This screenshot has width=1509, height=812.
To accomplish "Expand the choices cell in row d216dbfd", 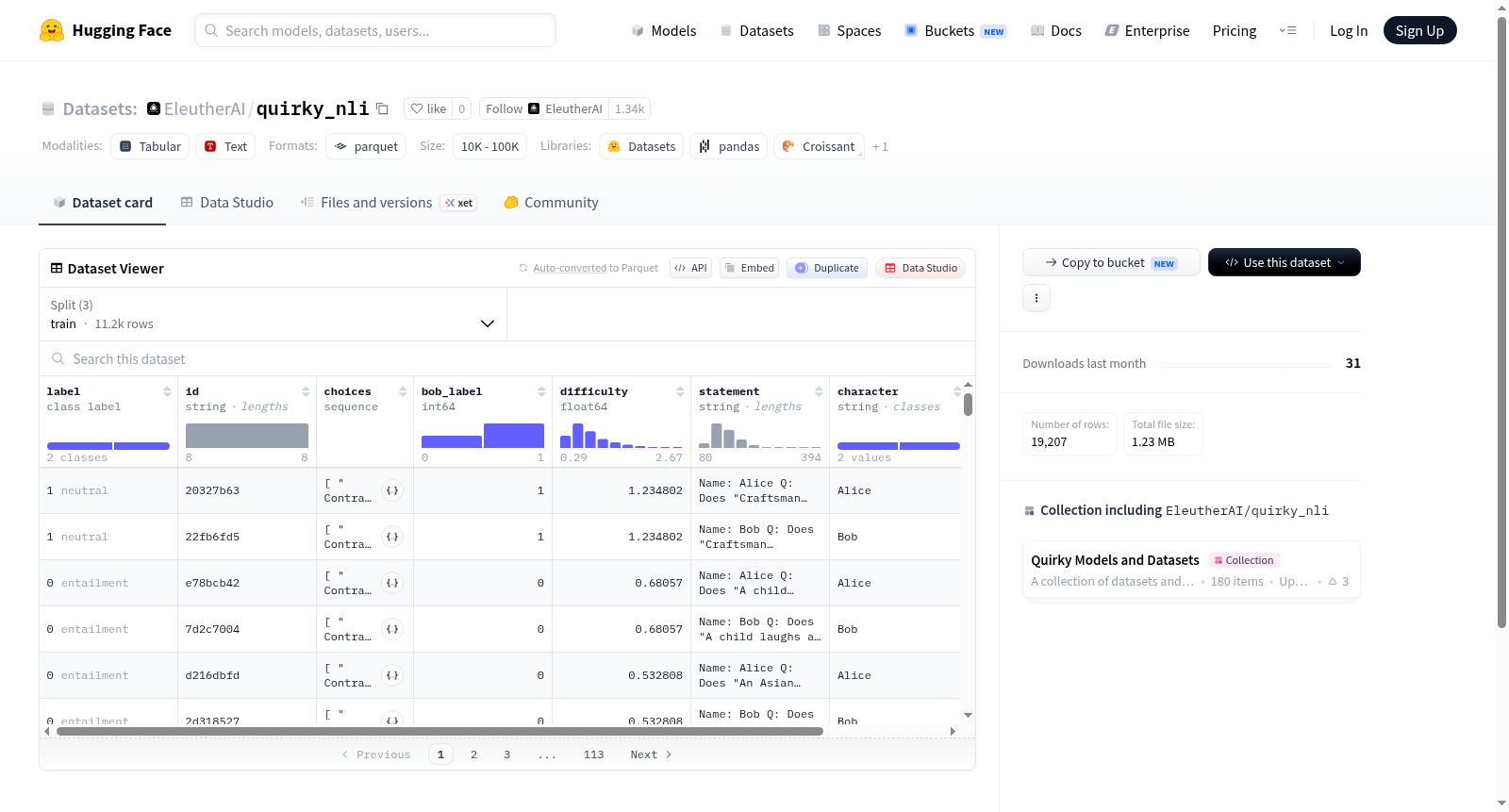I will click(392, 675).
